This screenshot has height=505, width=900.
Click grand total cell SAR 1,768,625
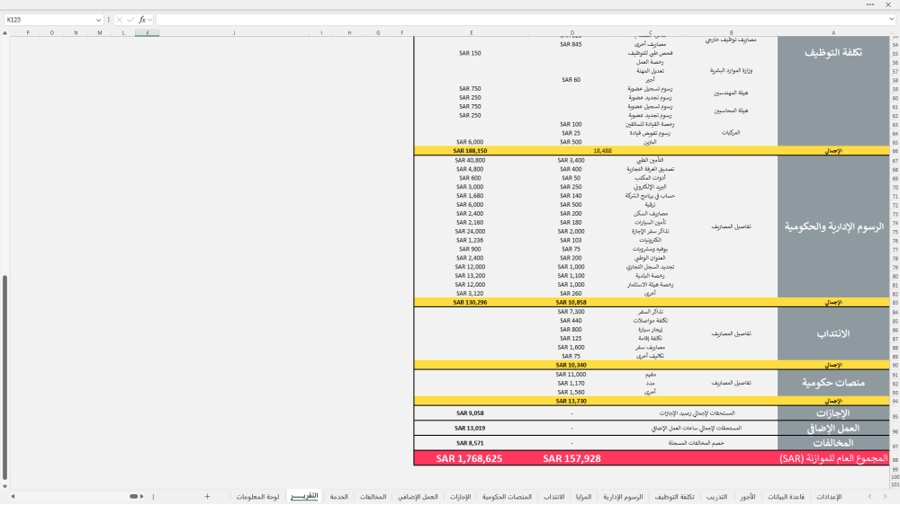coord(469,459)
